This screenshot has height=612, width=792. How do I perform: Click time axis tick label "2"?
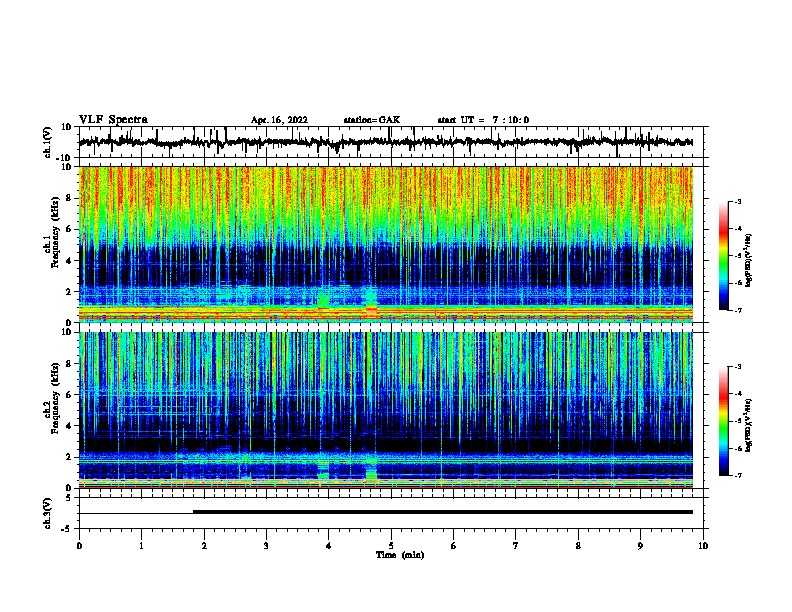pos(204,546)
